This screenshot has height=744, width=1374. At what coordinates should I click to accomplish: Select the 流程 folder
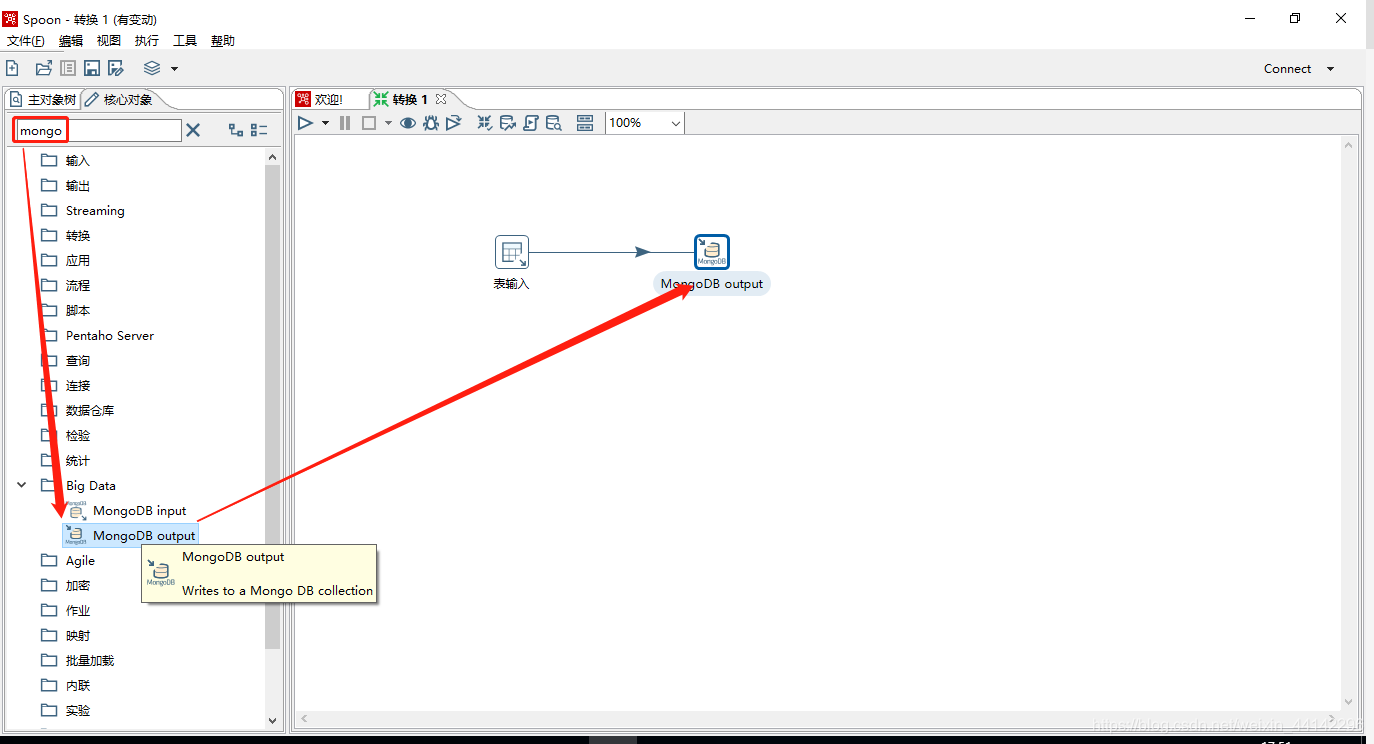(65, 285)
